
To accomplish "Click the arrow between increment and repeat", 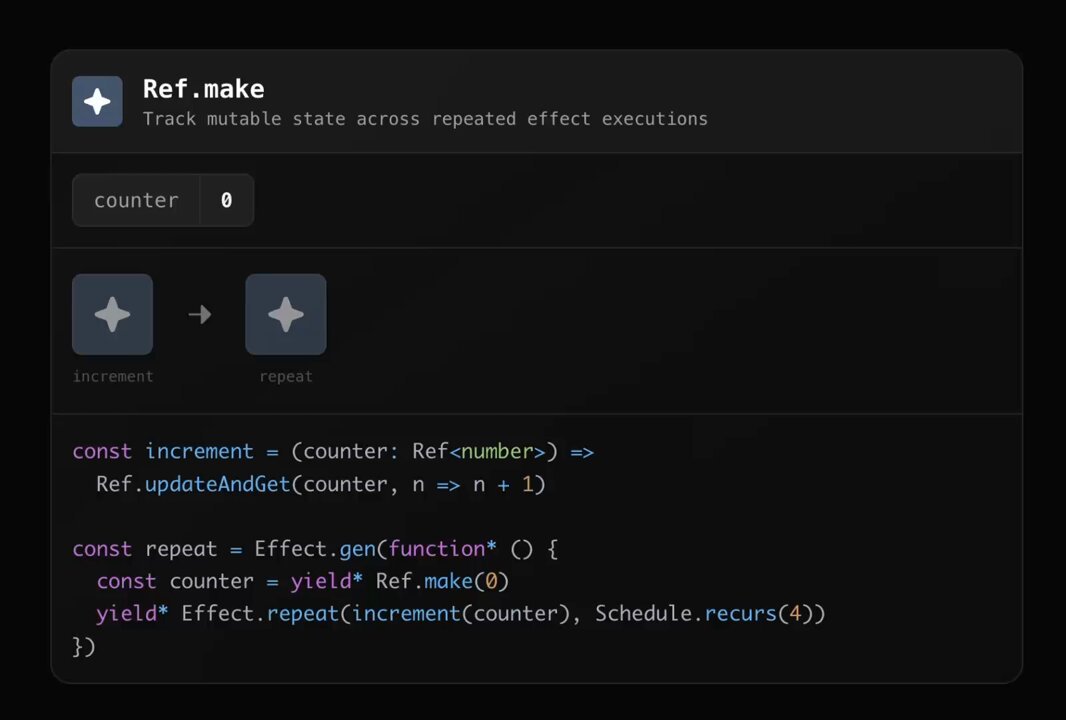I will pyautogui.click(x=200, y=314).
